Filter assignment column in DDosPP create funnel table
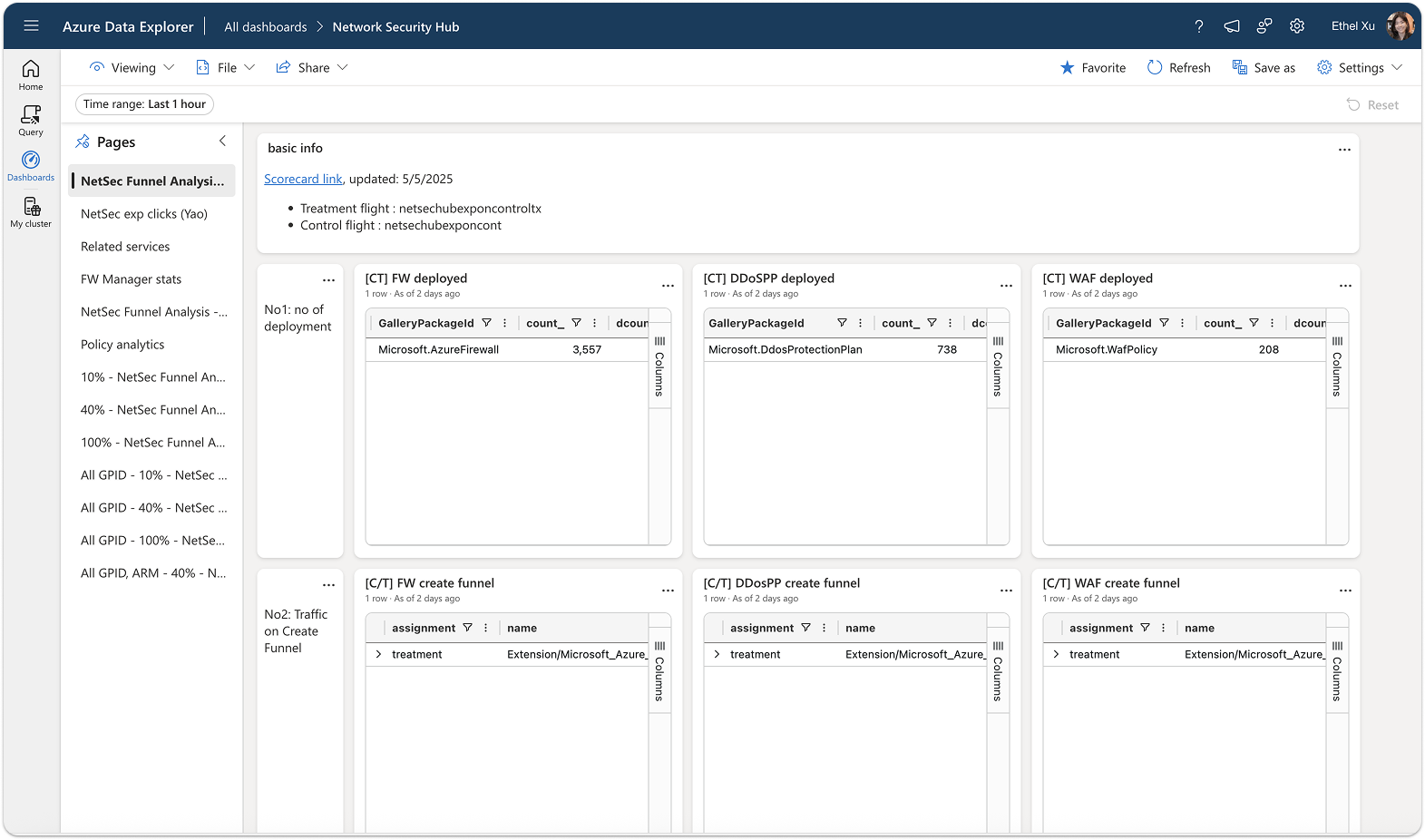This screenshot has width=1425, height=840. [805, 628]
